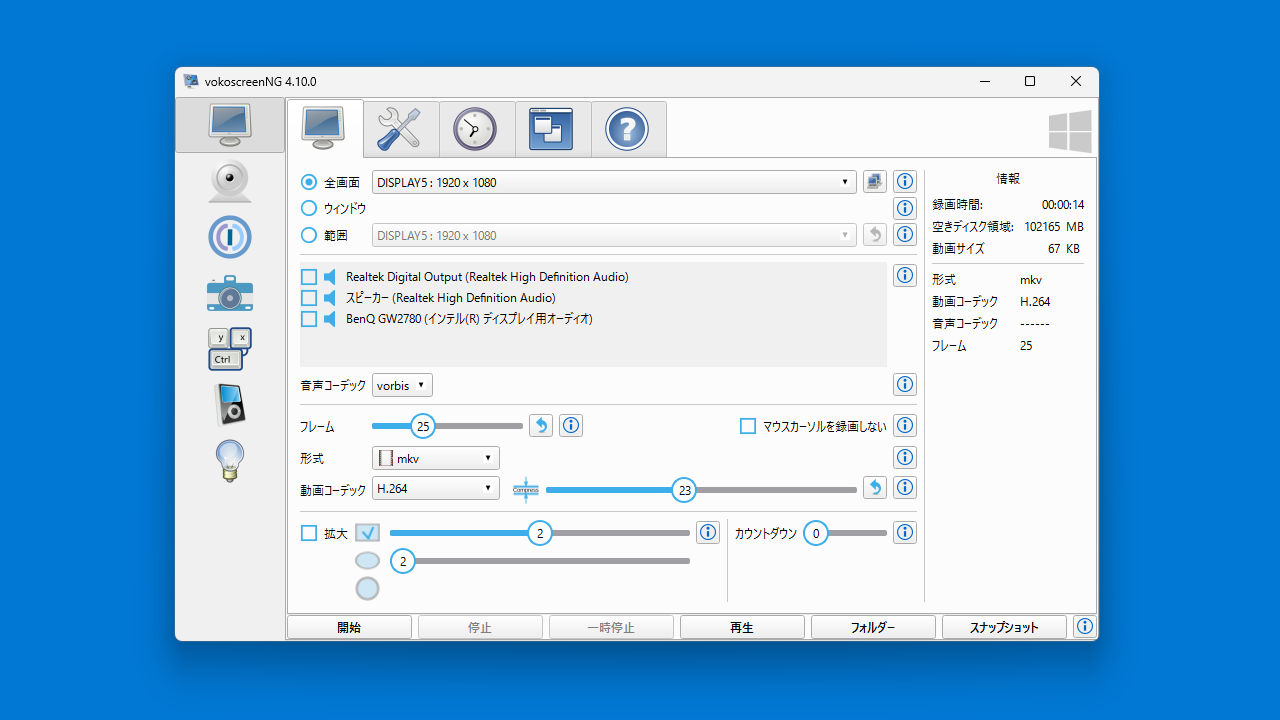The image size is (1280, 720).
Task: Click the 開始 button
Action: [x=349, y=628]
